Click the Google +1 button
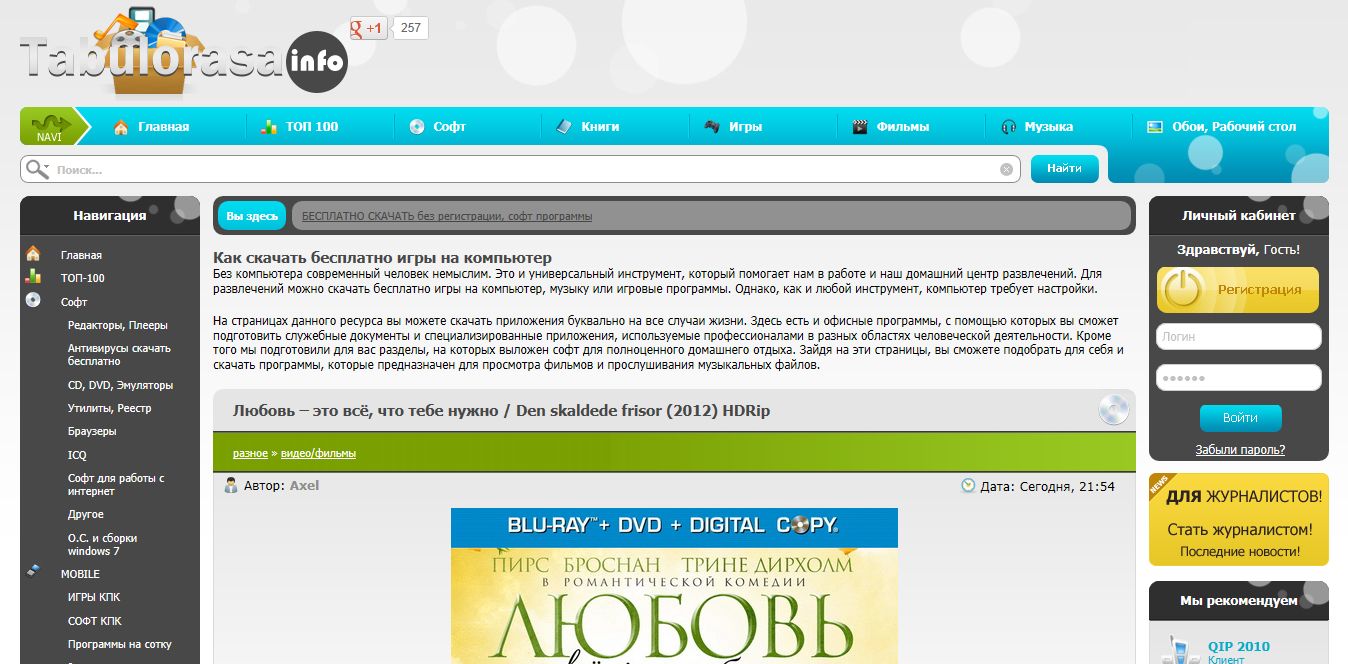 [x=369, y=28]
